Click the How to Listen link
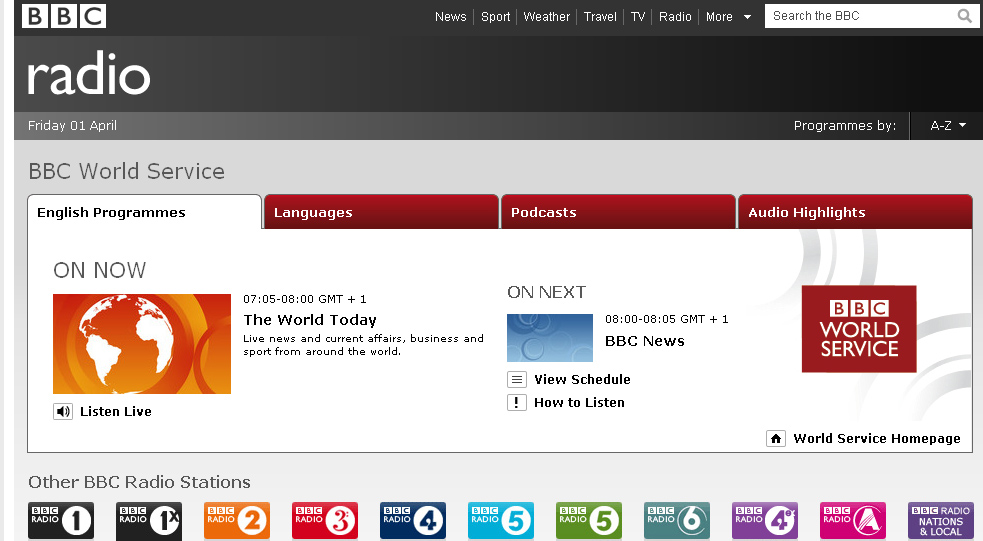983x541 pixels. [579, 402]
